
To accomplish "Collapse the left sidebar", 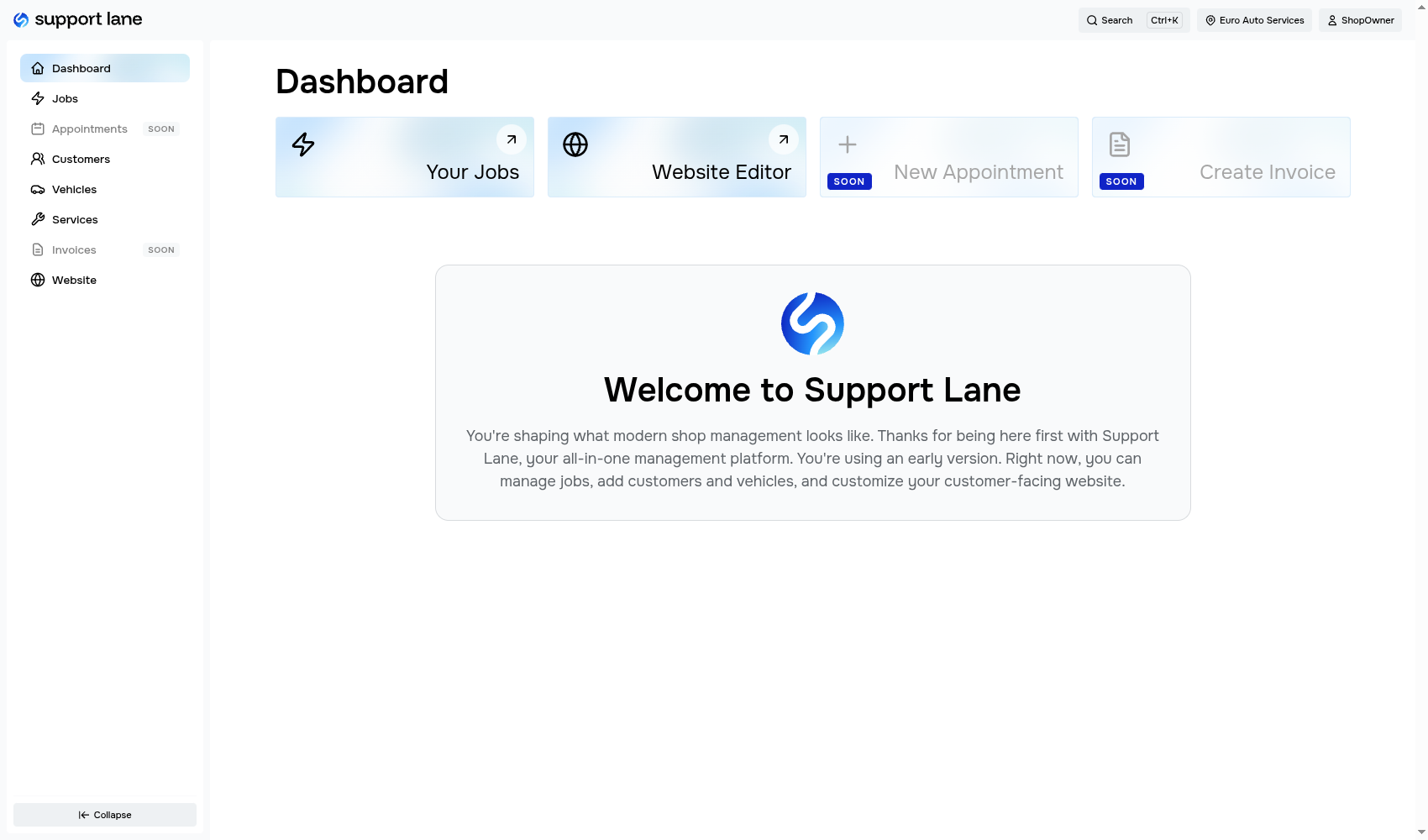I will point(104,814).
